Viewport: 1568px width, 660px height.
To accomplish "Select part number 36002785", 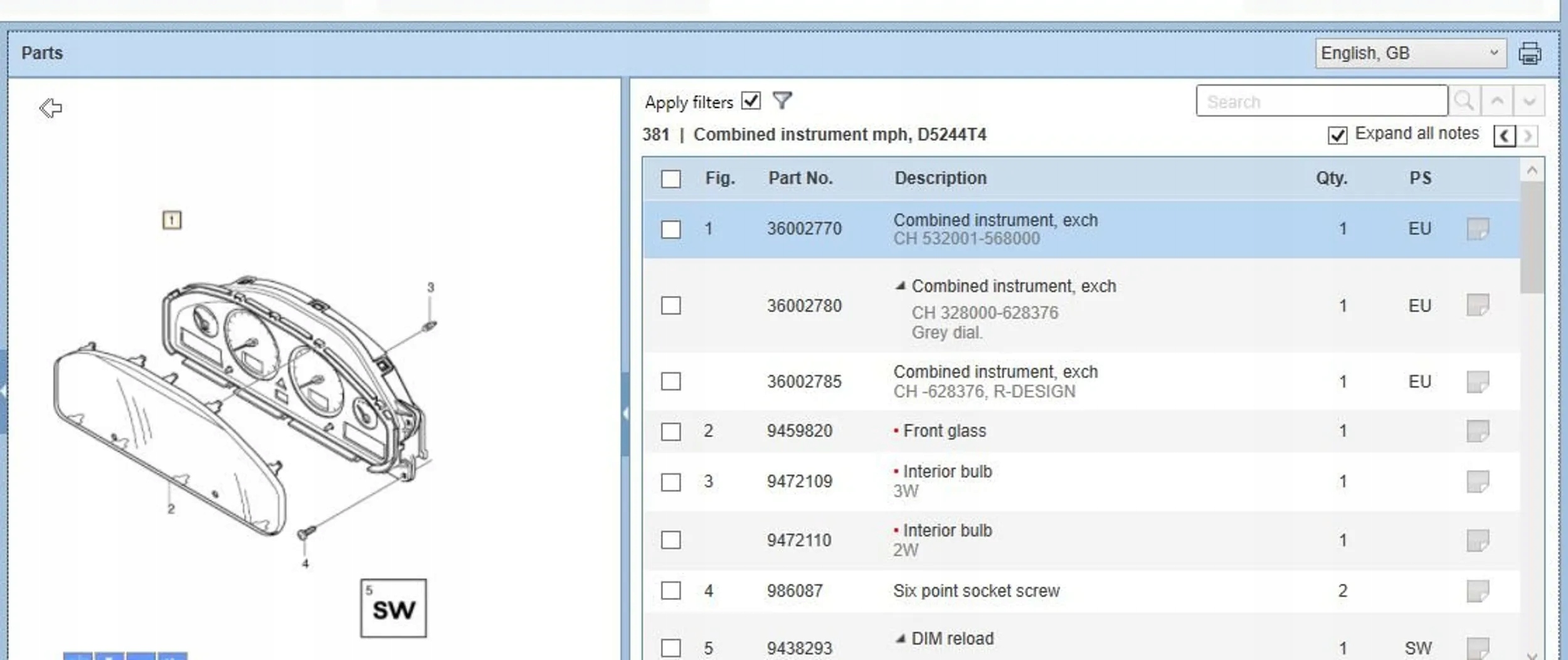I will [804, 381].
